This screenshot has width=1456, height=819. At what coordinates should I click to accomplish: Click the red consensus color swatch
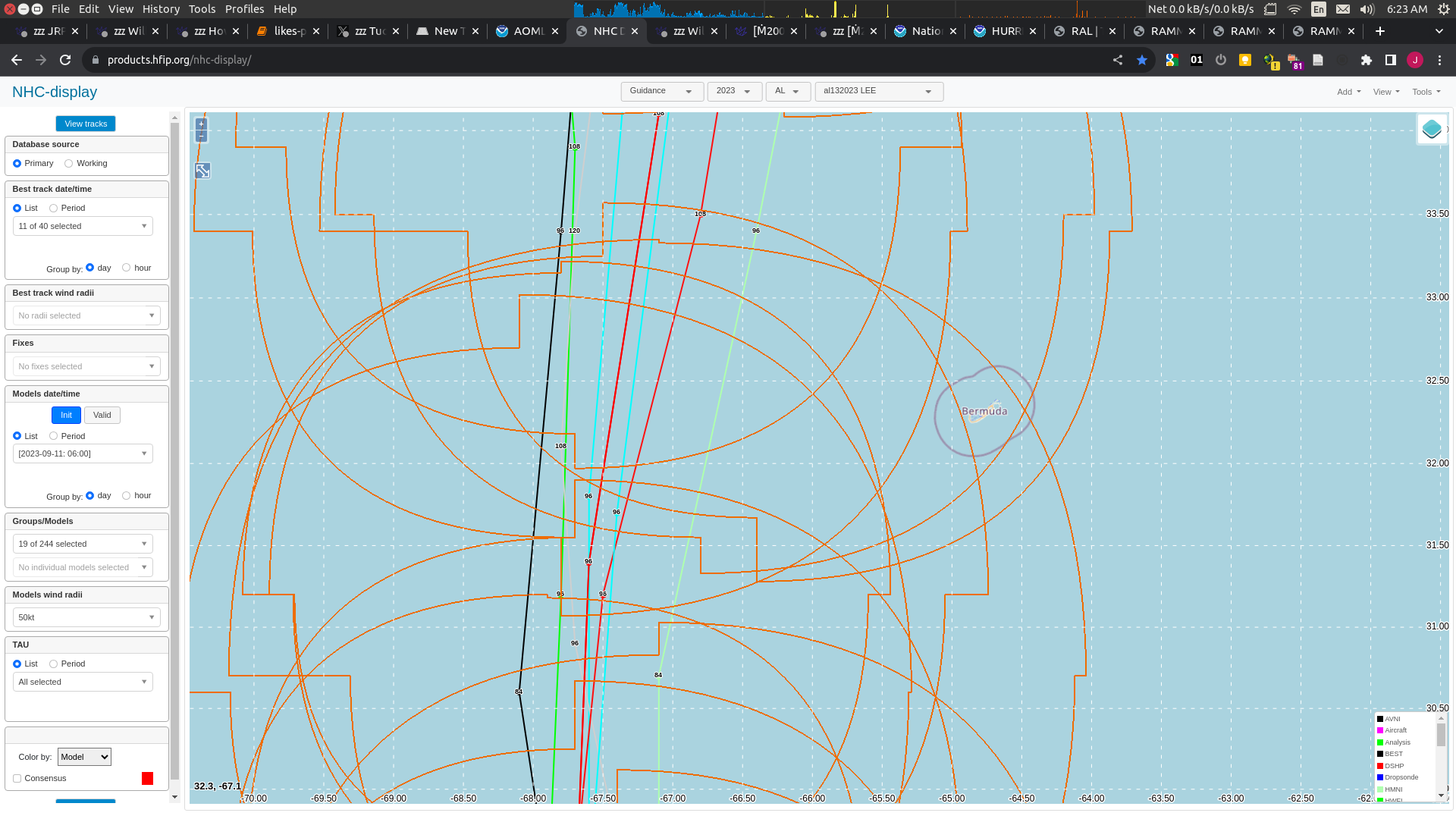tap(147, 779)
